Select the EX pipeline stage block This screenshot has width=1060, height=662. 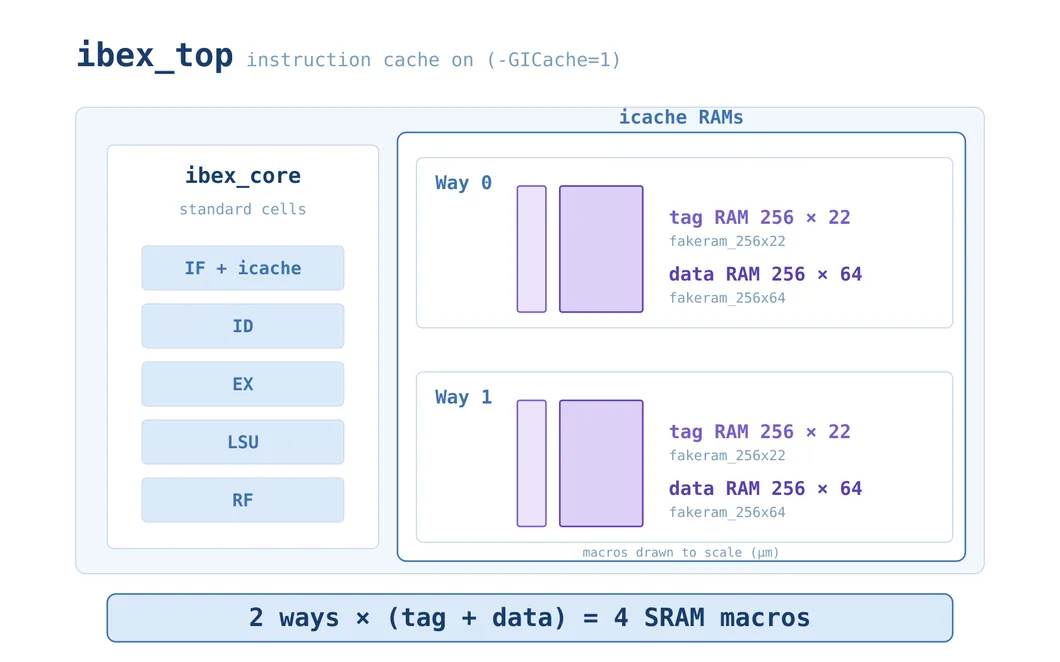pos(243,384)
